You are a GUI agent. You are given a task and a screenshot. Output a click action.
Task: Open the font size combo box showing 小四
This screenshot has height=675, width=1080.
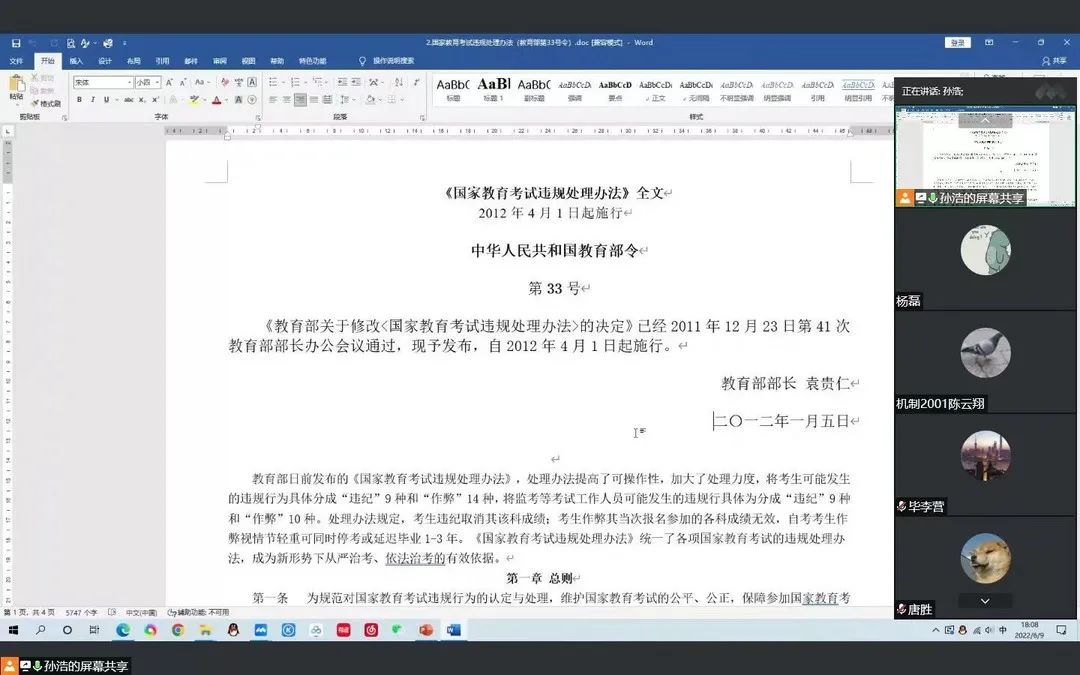coord(148,83)
